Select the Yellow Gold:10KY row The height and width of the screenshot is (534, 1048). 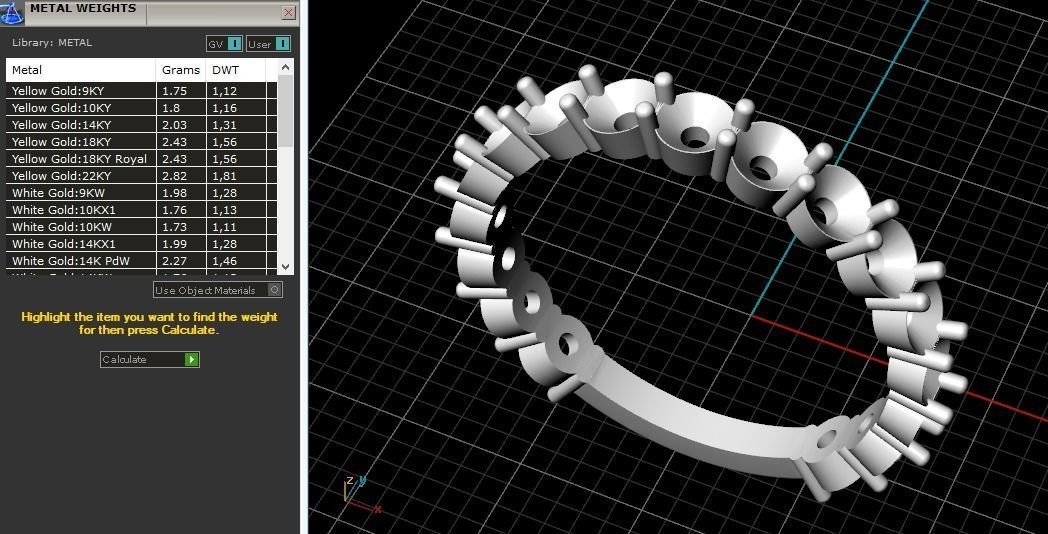coord(141,108)
